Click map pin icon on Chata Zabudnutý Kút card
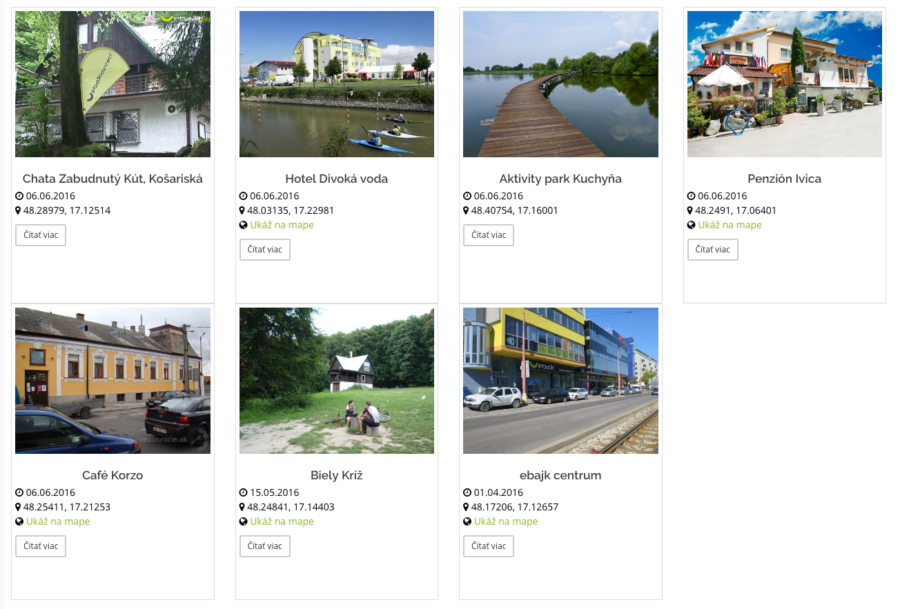Image resolution: width=900 pixels, height=609 pixels. click(18, 211)
